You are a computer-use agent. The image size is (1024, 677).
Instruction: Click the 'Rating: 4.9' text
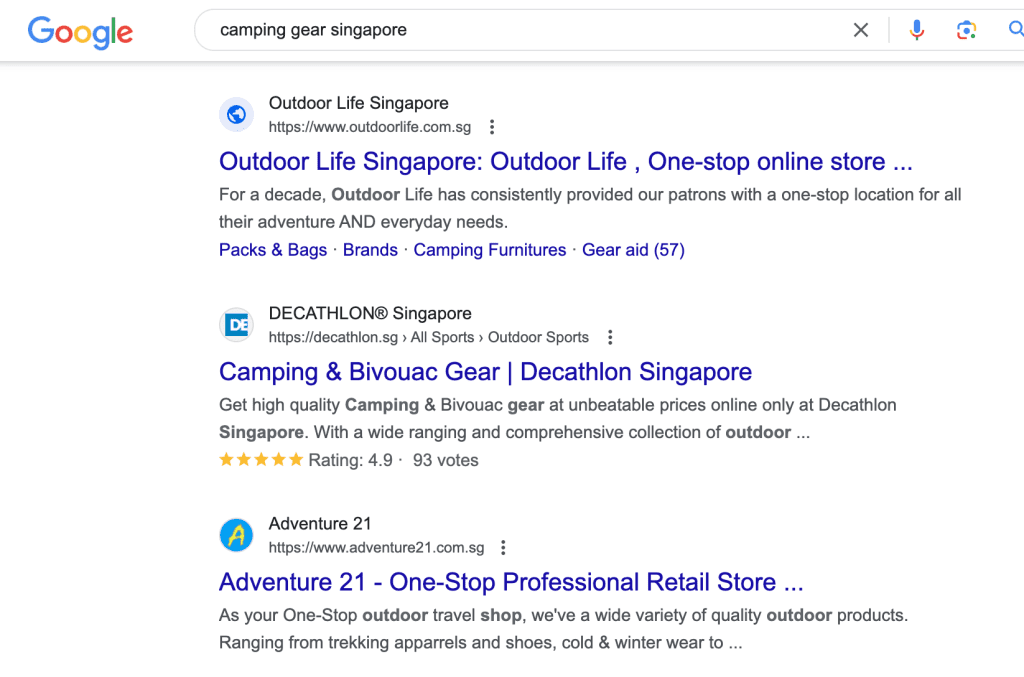(x=351, y=460)
